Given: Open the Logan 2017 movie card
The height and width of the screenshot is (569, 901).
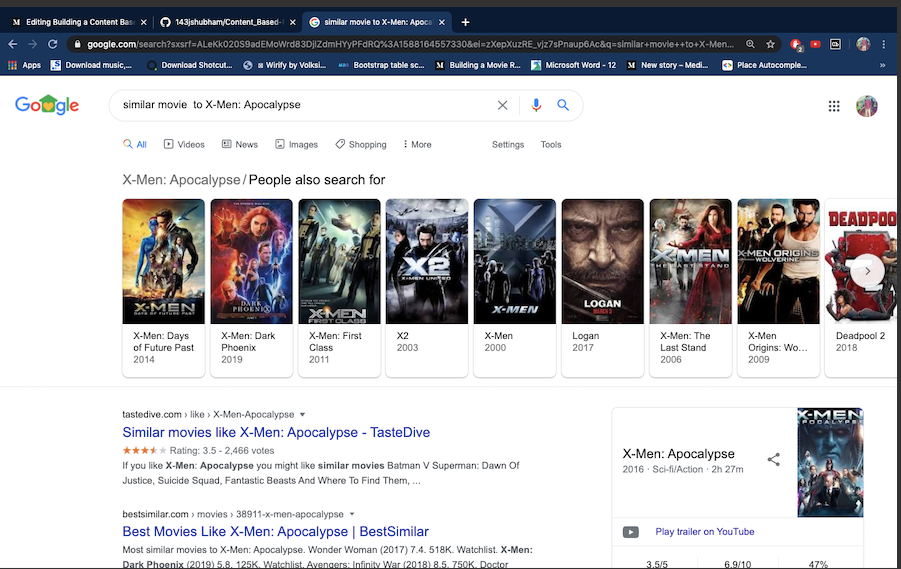Looking at the screenshot, I should (603, 288).
